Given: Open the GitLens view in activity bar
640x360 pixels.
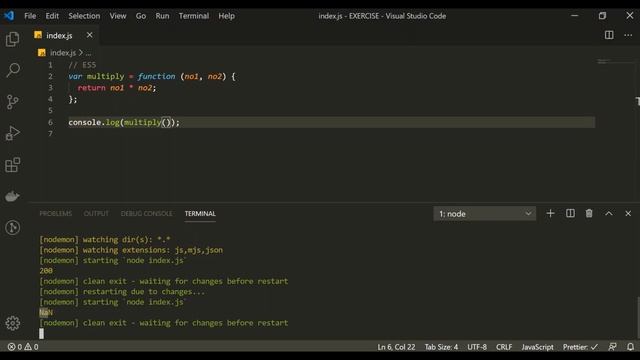Looking at the screenshot, I should click(x=13, y=227).
